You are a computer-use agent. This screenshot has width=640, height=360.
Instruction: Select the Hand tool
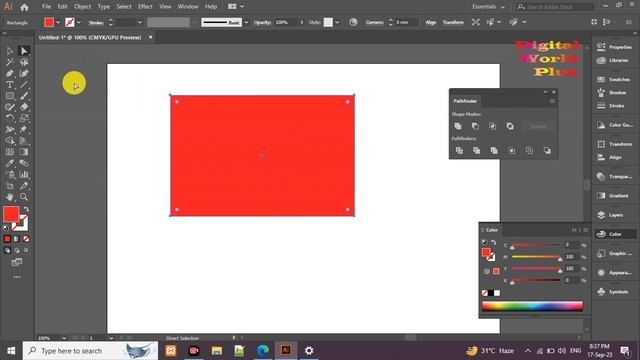[x=10, y=197]
